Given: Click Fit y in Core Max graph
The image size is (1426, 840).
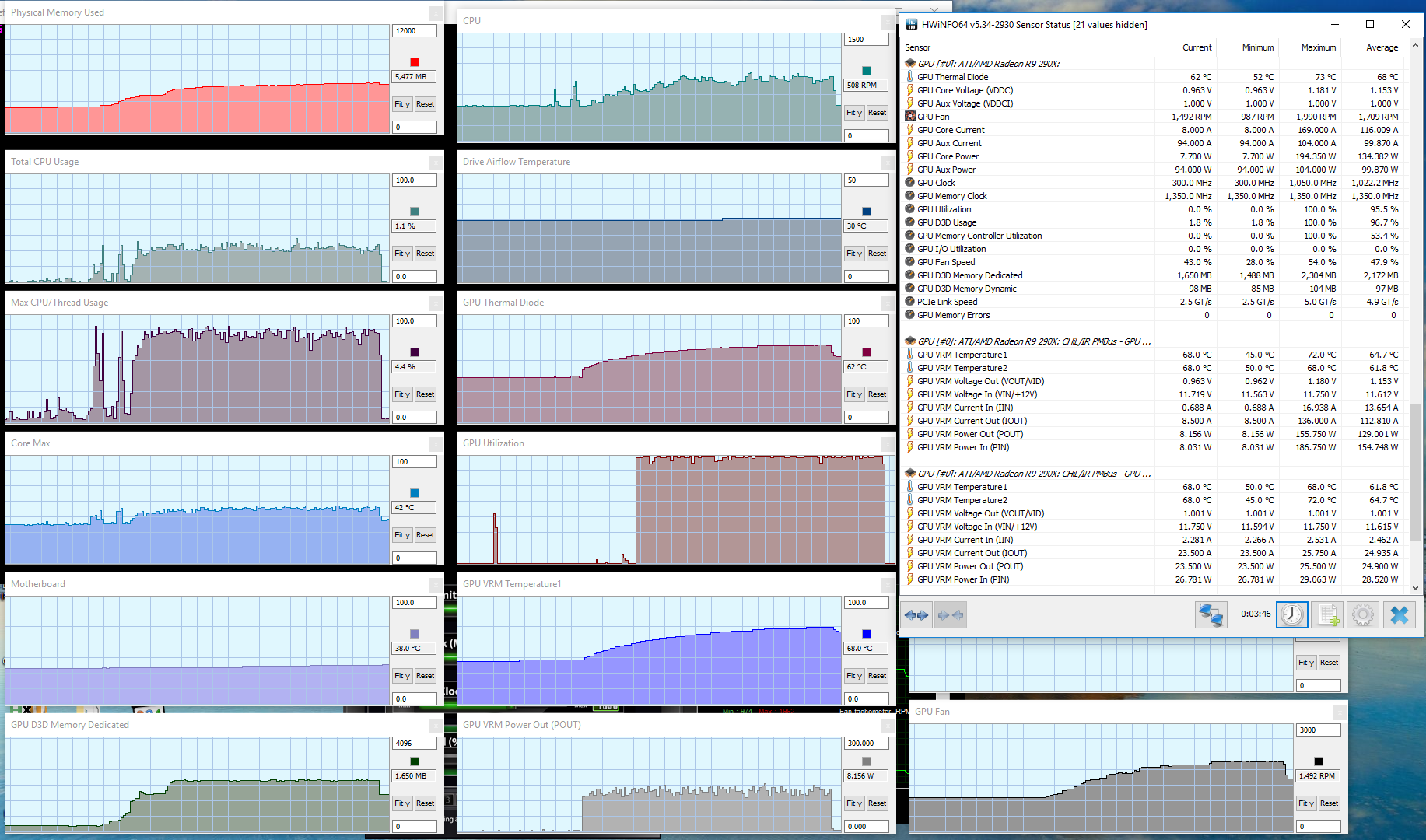Looking at the screenshot, I should [402, 535].
